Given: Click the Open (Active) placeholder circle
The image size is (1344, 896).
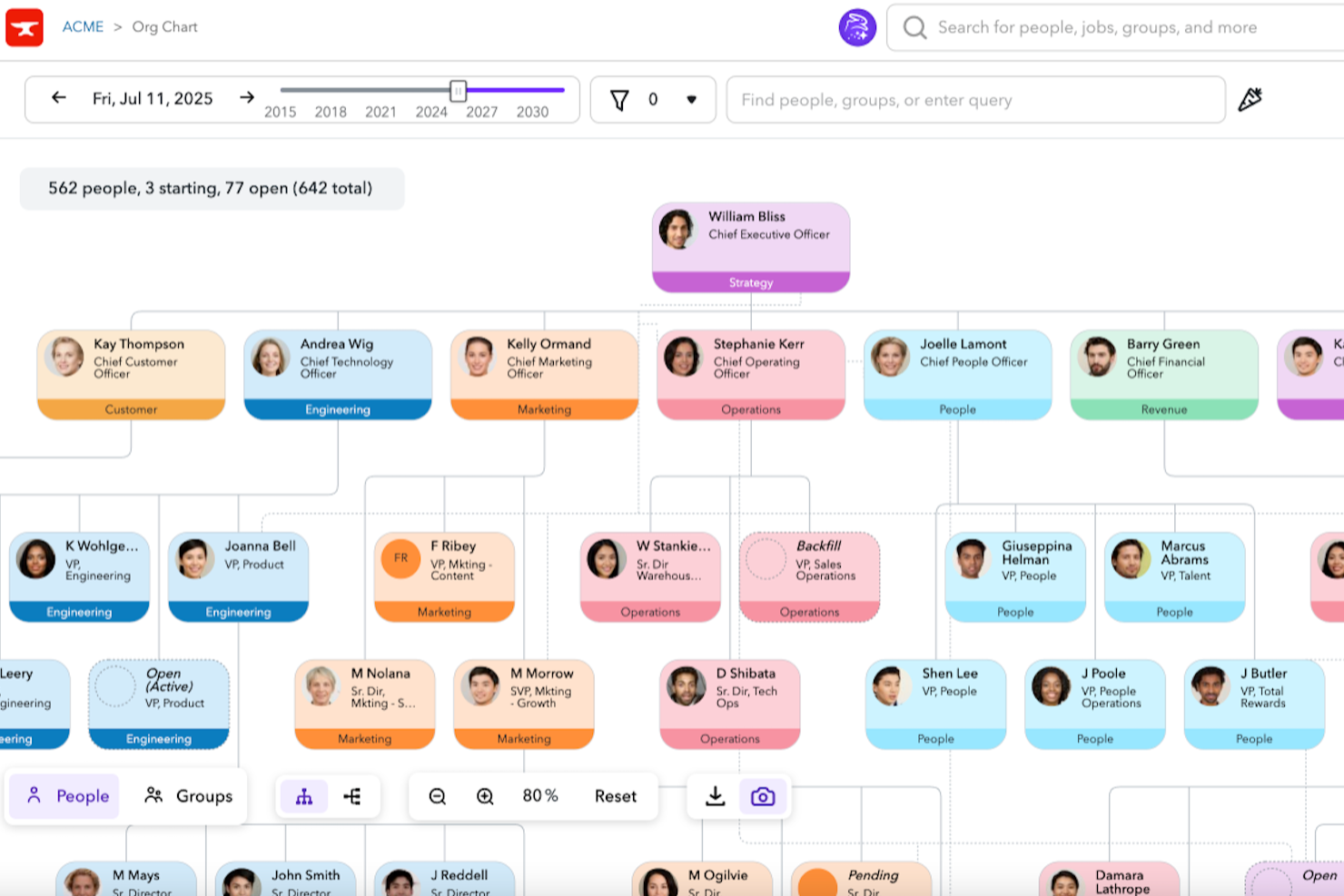Looking at the screenshot, I should (115, 686).
